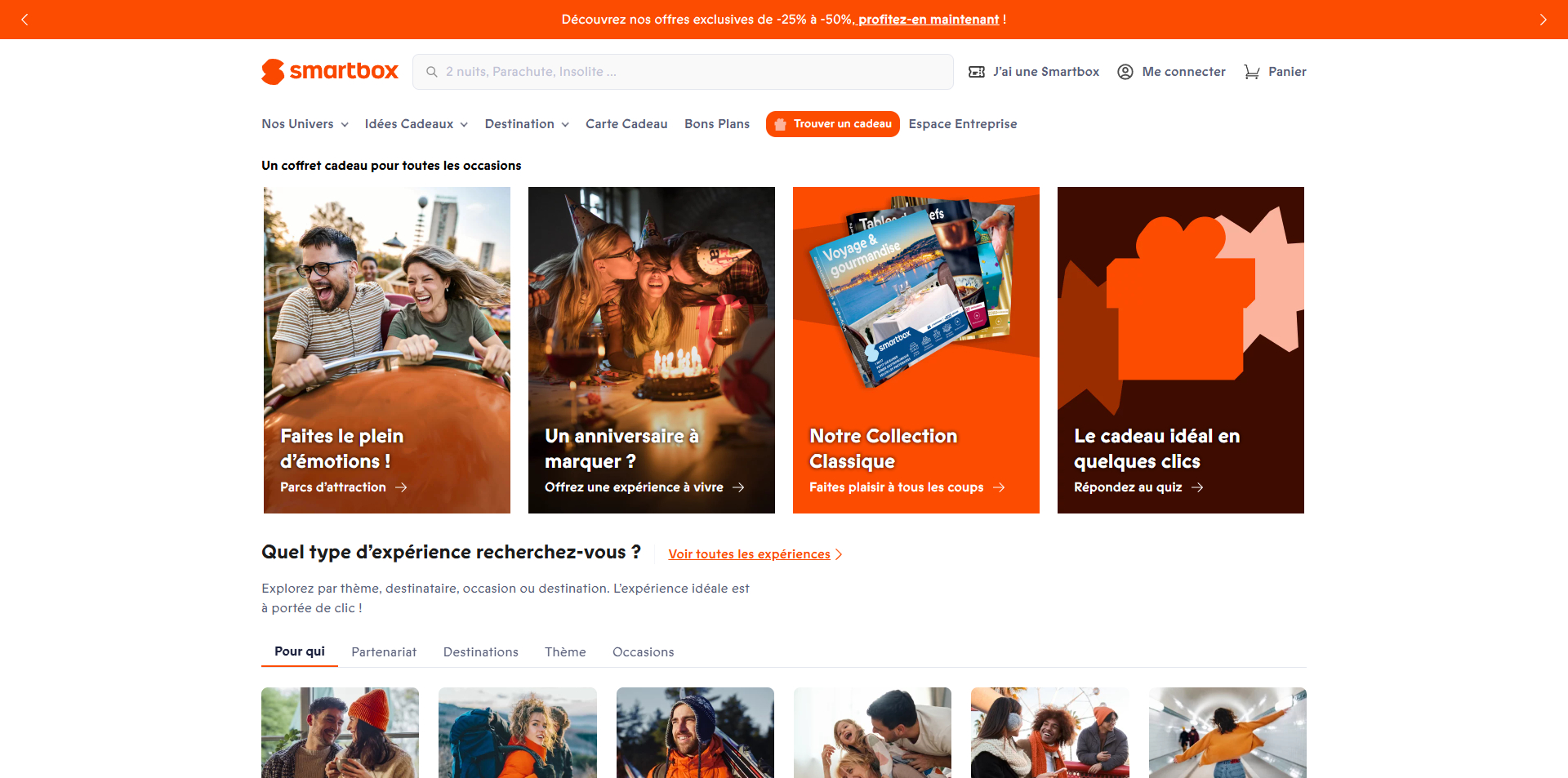This screenshot has height=778, width=1568.
Task: Open the Carte Cadeau page
Action: 626,124
